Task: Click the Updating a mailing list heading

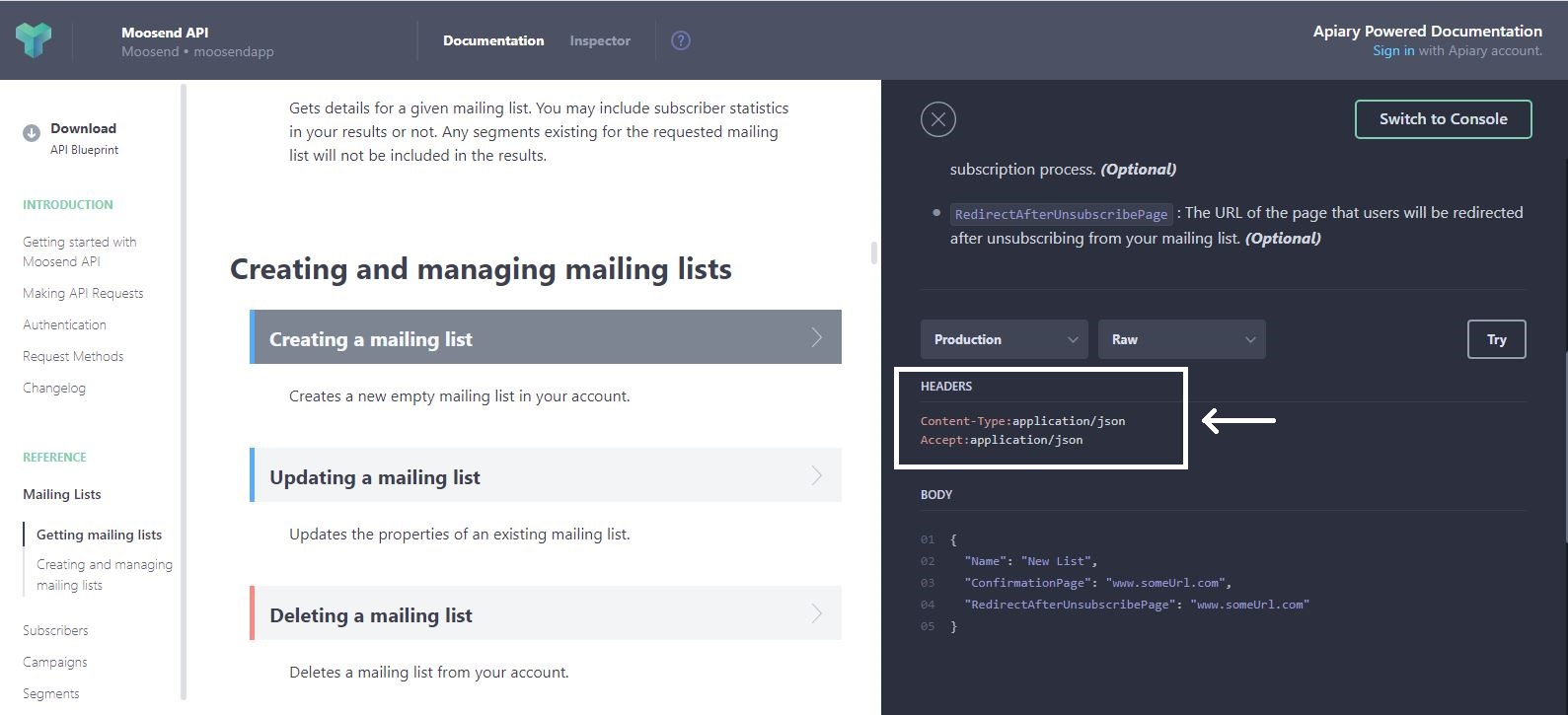Action: tap(375, 477)
